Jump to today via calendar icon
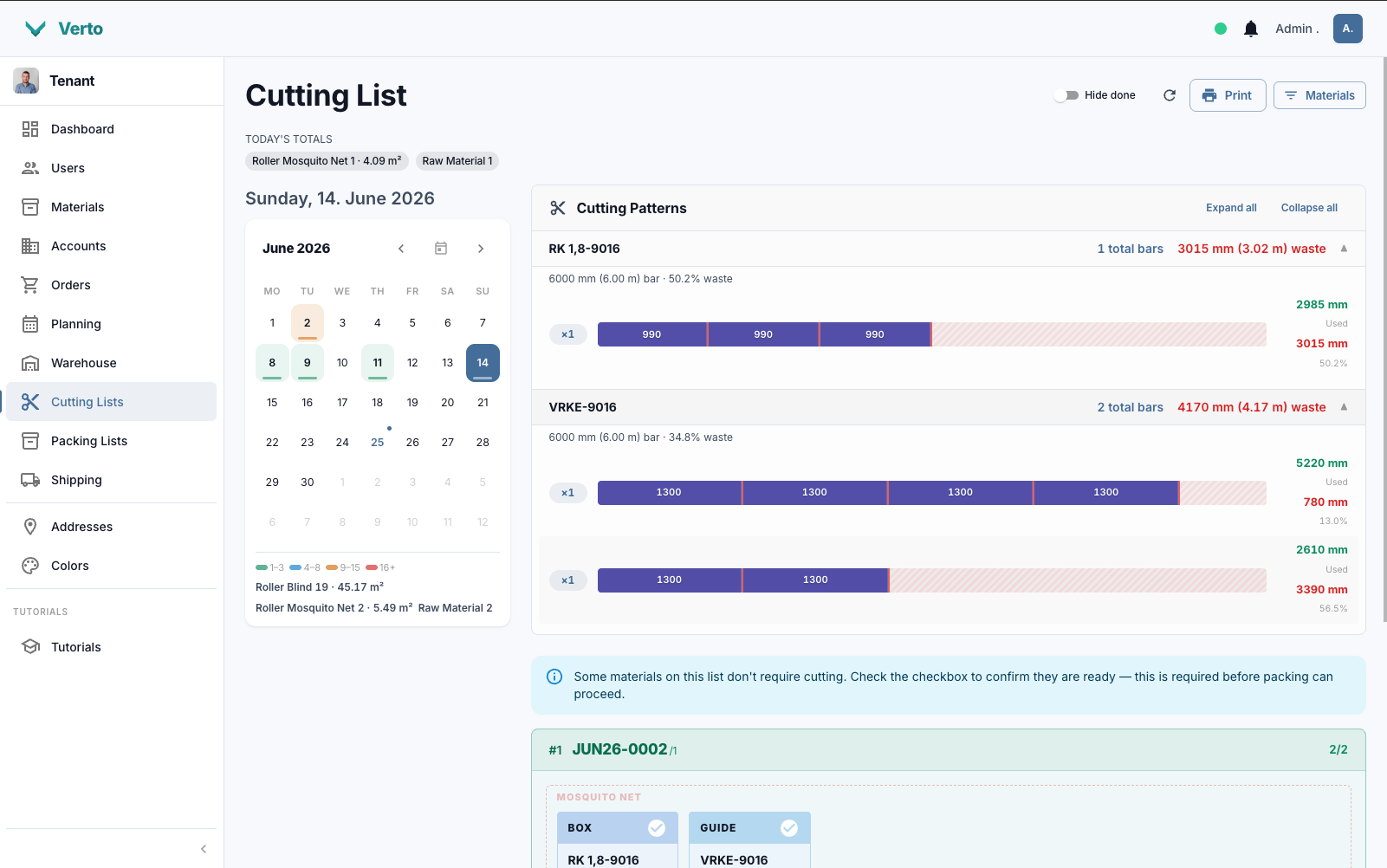This screenshot has width=1387, height=868. 441,249
